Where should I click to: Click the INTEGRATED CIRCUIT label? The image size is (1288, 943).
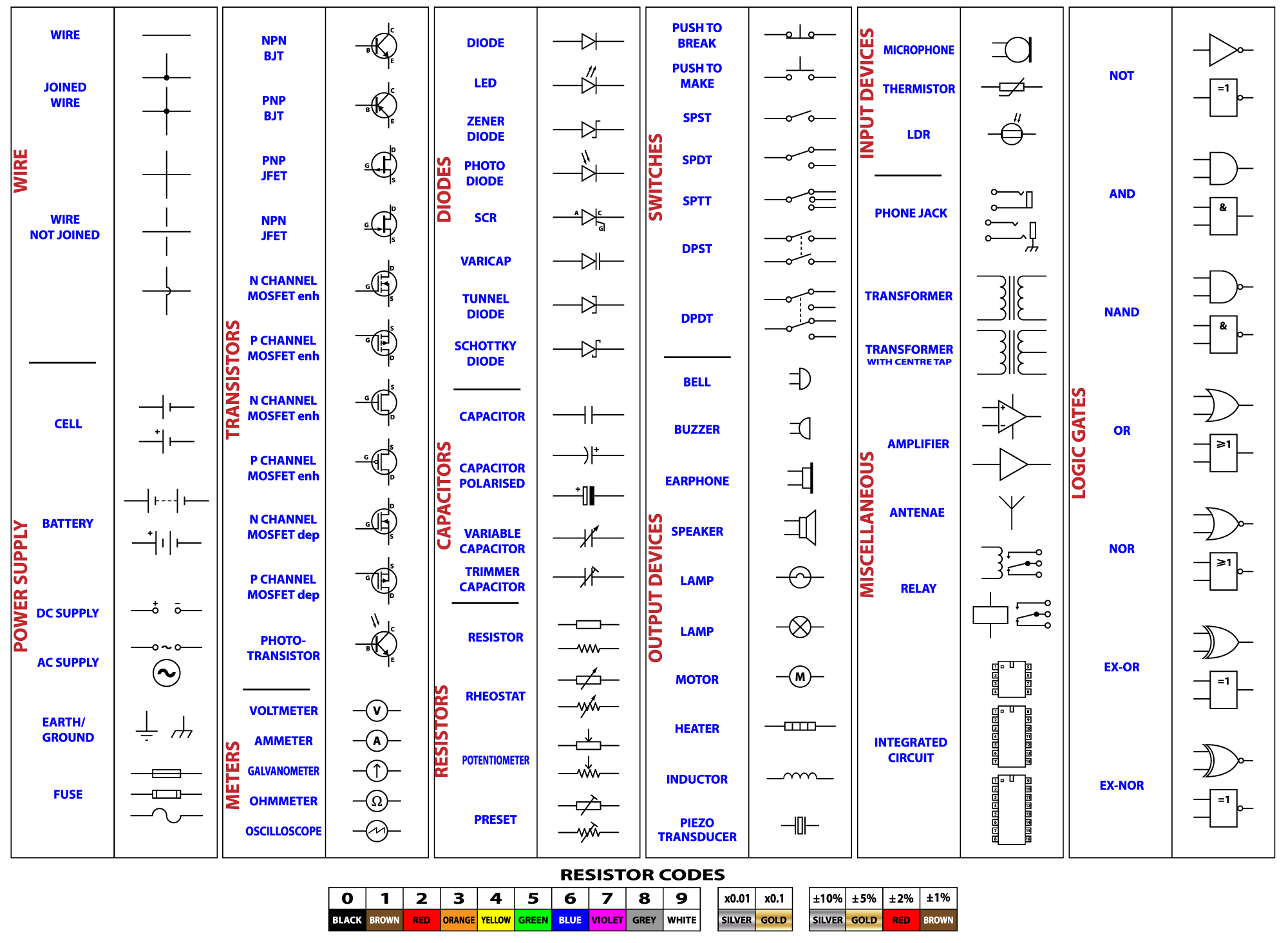coord(910,750)
